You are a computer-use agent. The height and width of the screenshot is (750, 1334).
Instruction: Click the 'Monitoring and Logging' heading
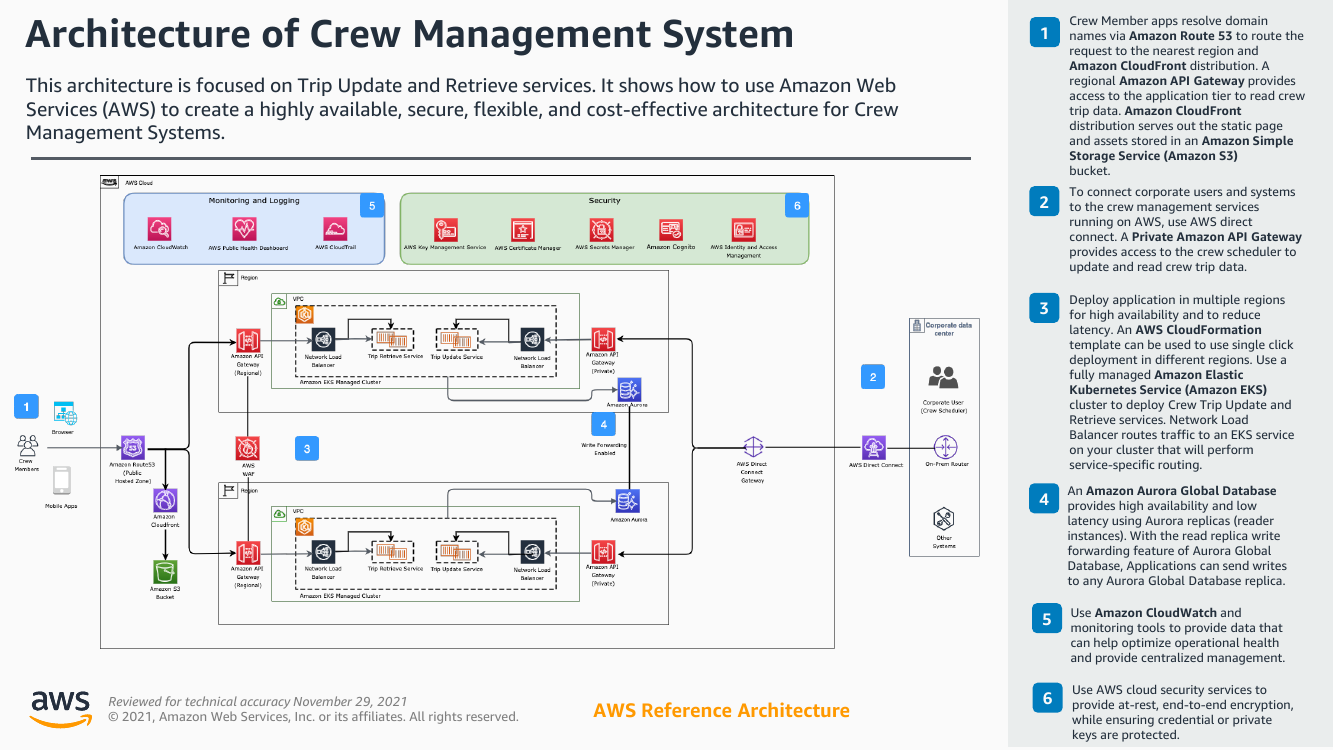[254, 201]
